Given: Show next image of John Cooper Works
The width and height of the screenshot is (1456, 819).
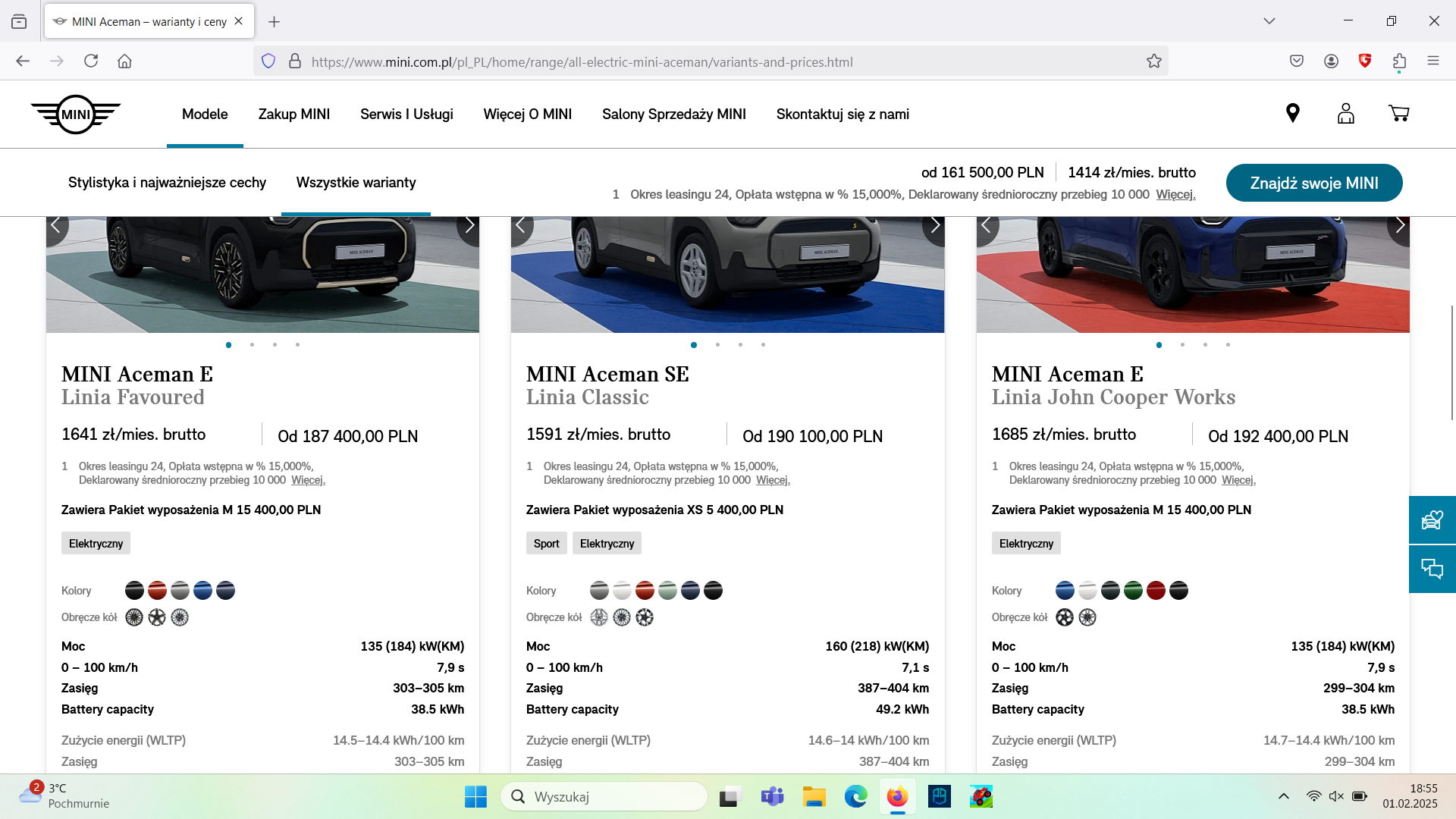Looking at the screenshot, I should pyautogui.click(x=1399, y=227).
